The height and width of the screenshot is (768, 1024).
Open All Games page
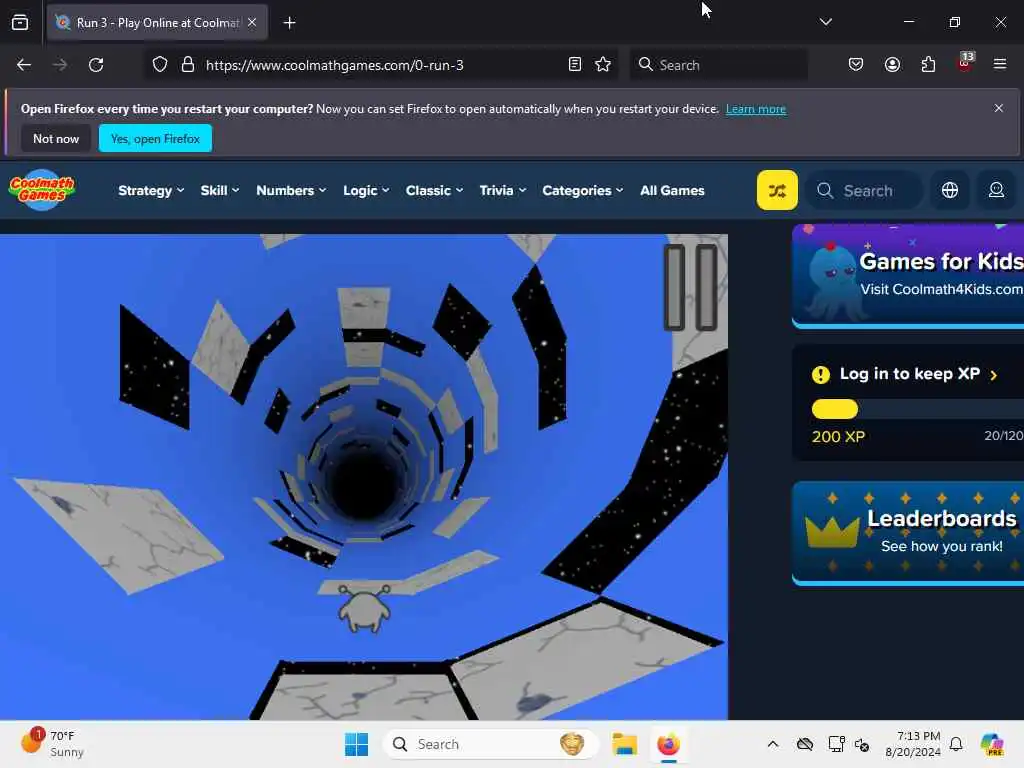click(672, 190)
